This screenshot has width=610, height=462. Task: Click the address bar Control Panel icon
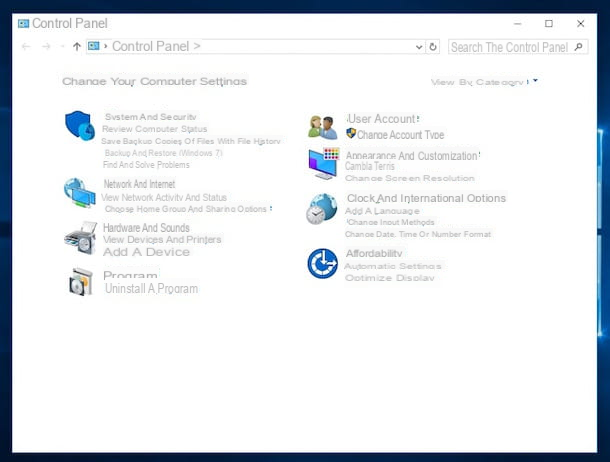pos(93,46)
